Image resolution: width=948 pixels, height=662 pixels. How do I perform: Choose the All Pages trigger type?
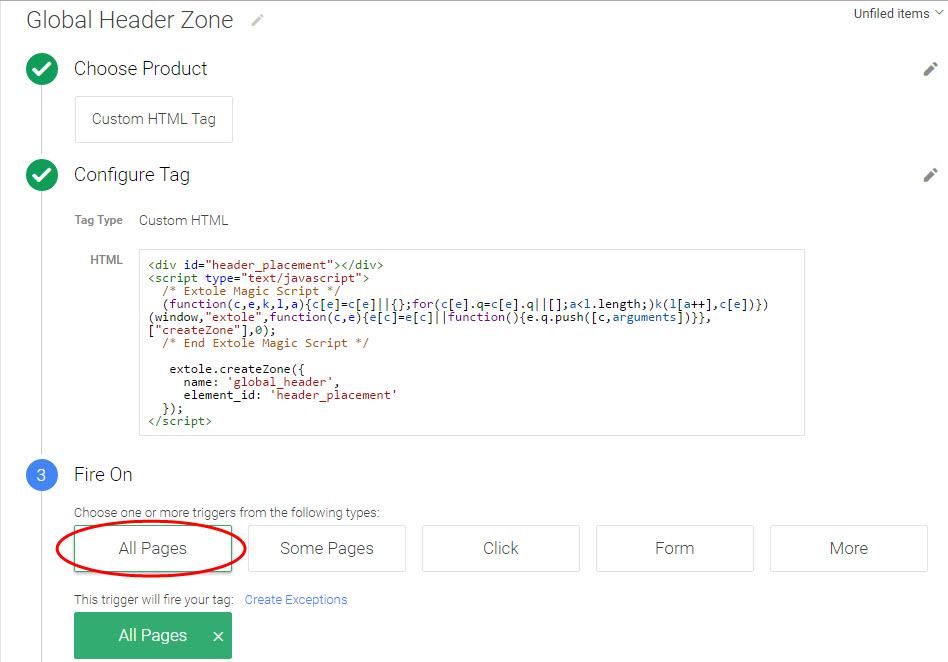pyautogui.click(x=153, y=548)
